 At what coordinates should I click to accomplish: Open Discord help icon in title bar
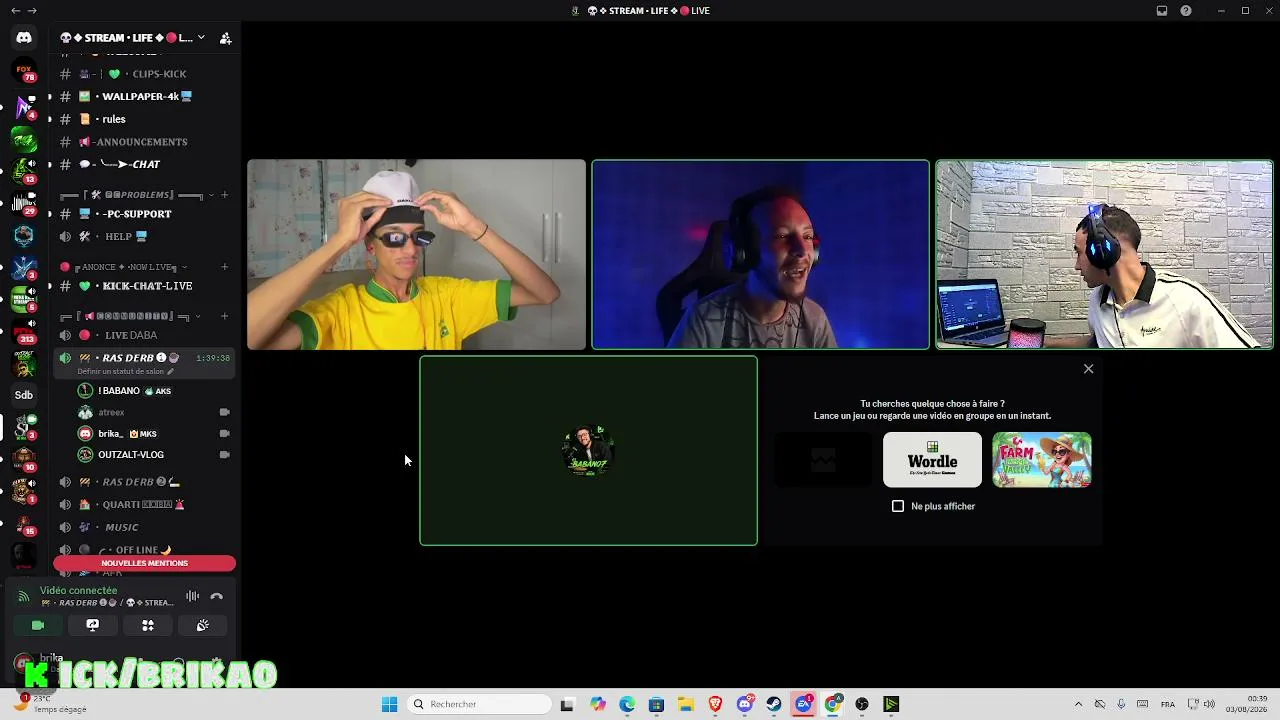tap(1186, 11)
